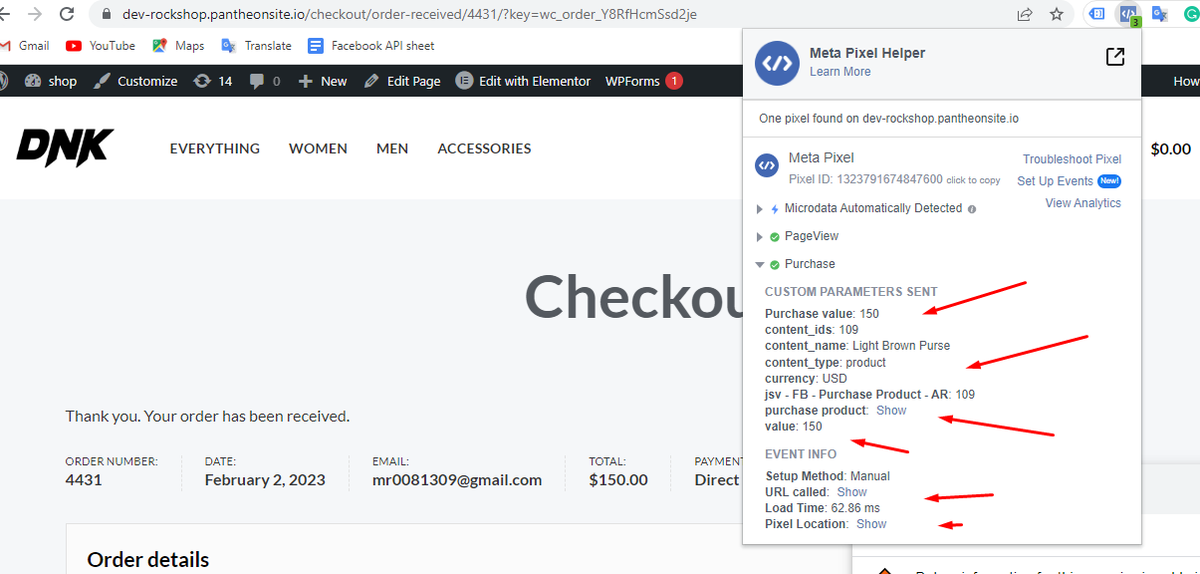This screenshot has width=1200, height=574.
Task: Show the URL called value
Action: pos(852,492)
